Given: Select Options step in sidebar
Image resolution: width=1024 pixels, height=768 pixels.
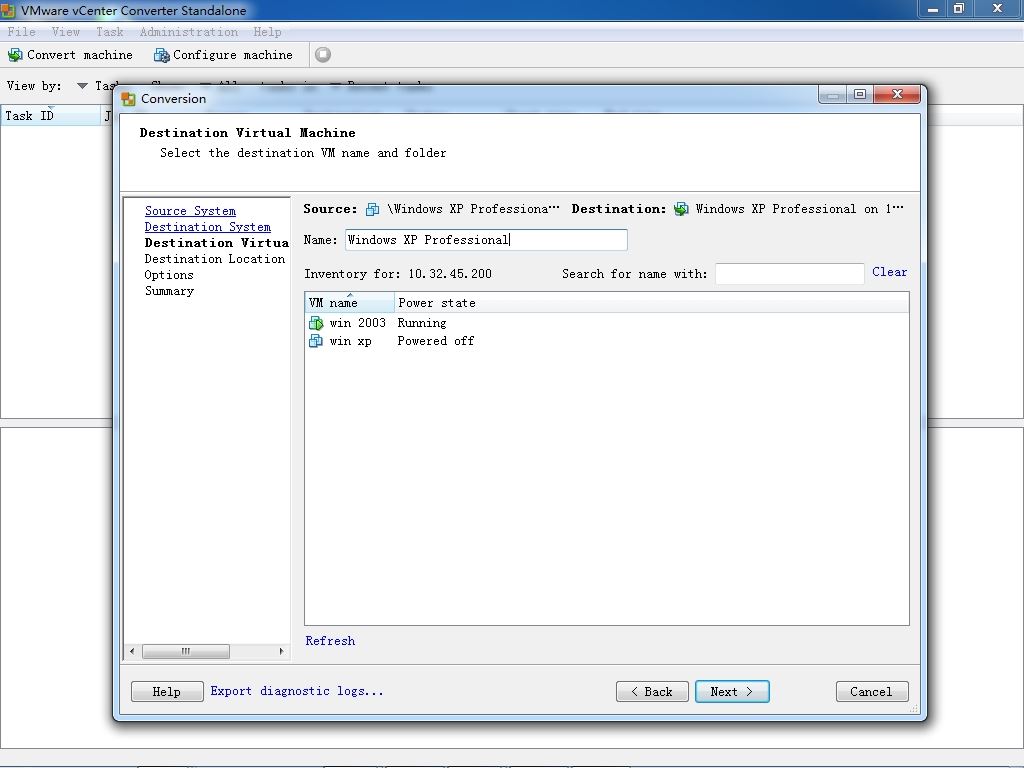Looking at the screenshot, I should click(169, 275).
